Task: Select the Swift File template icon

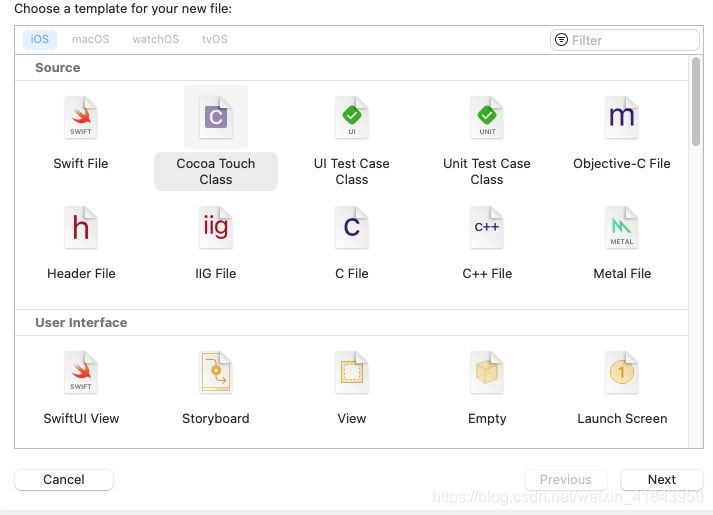Action: click(81, 117)
